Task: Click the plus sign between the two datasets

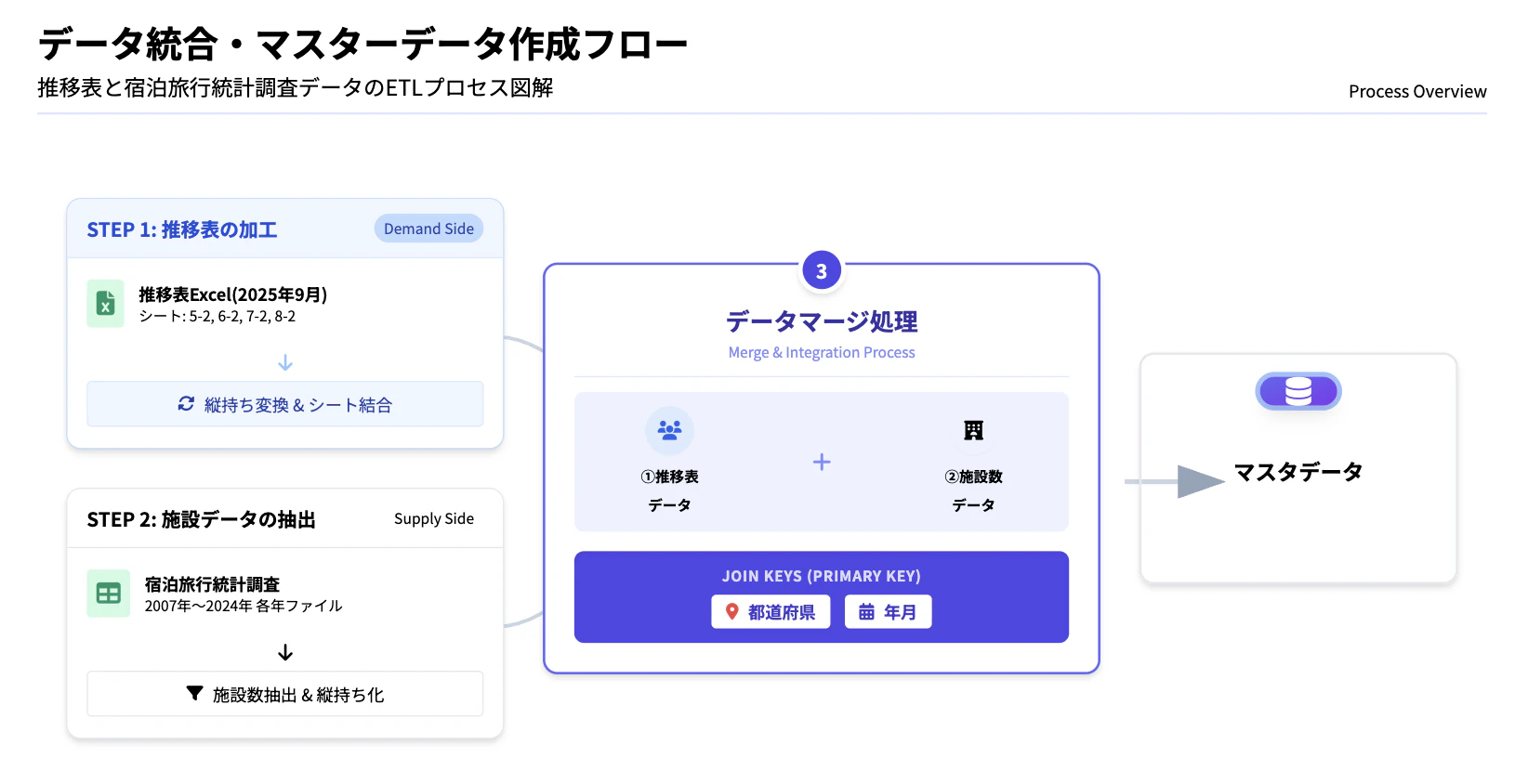Action: 822,462
